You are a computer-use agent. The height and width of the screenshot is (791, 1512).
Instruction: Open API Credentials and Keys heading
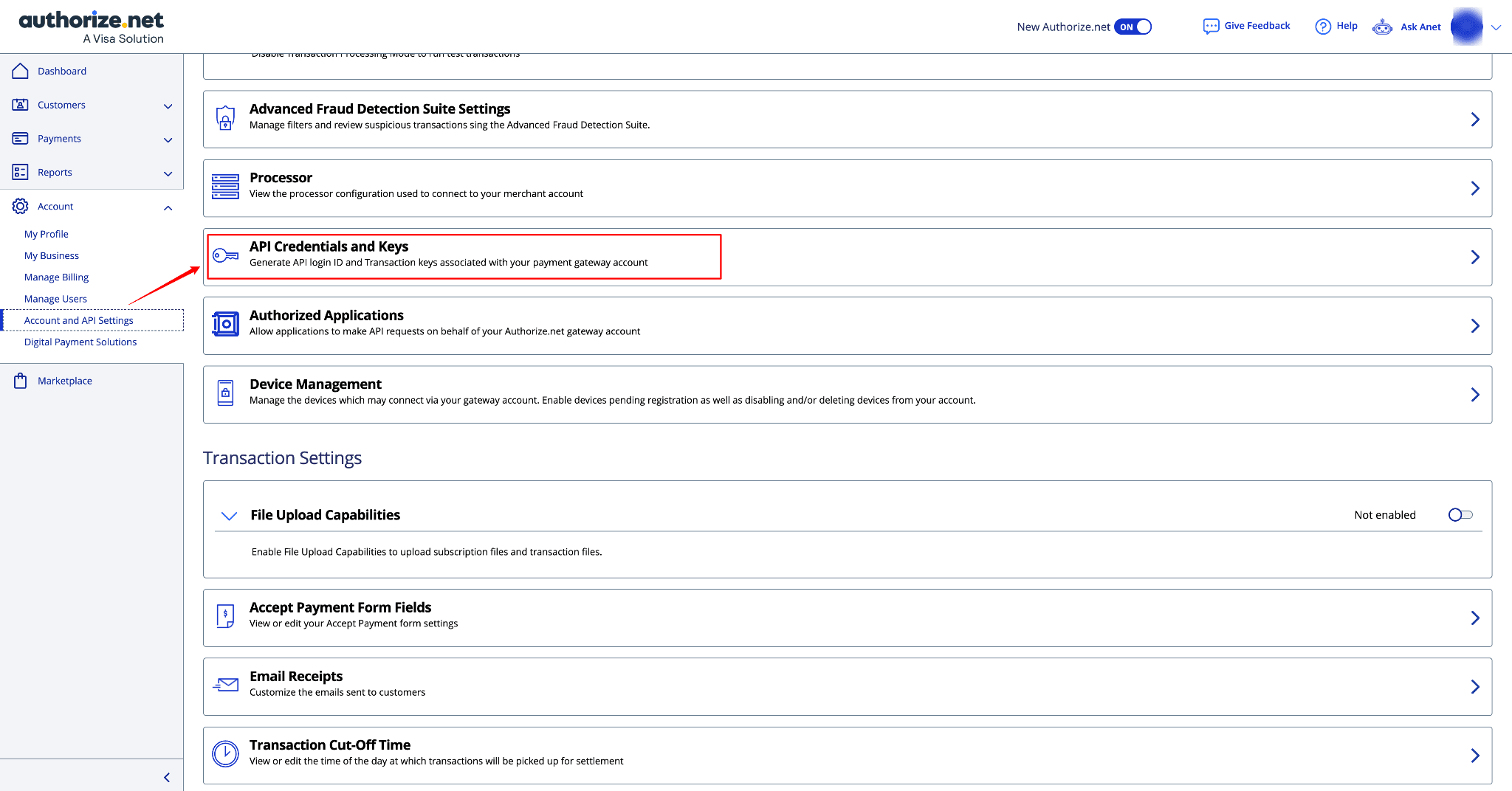coord(329,246)
